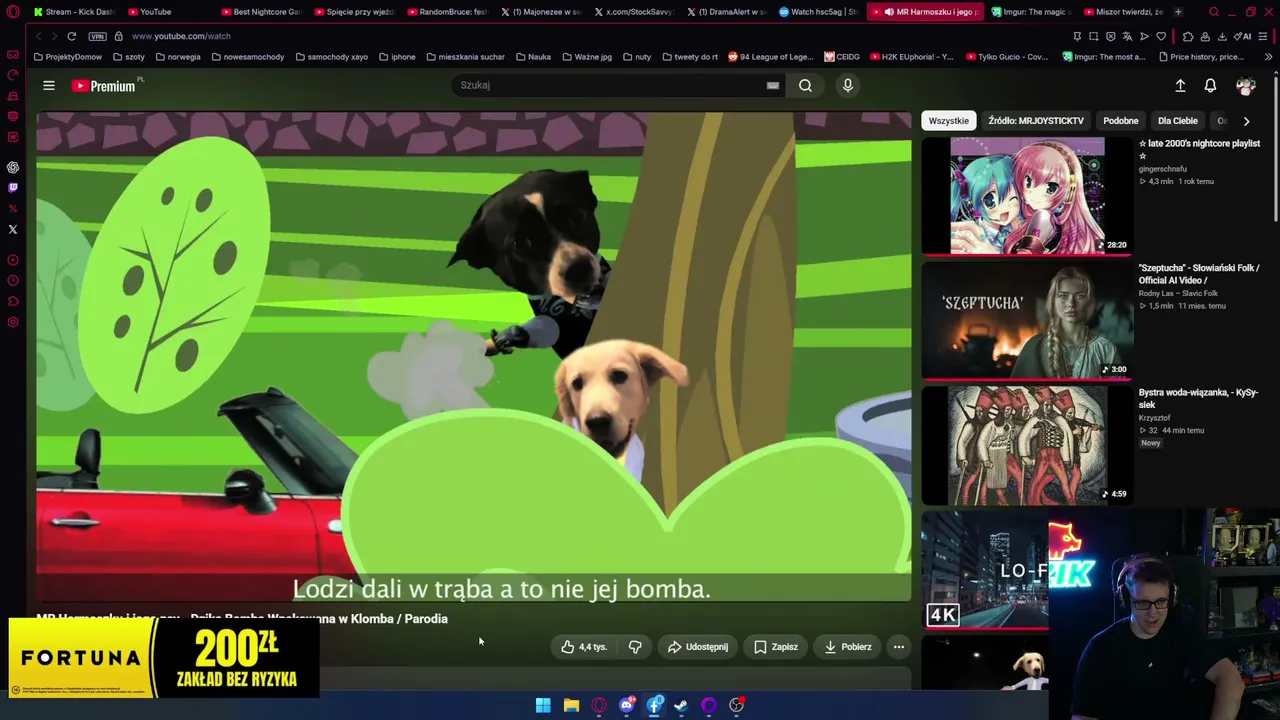Switch to the Imgur: The magic tab
The image size is (1280, 720).
[1031, 12]
